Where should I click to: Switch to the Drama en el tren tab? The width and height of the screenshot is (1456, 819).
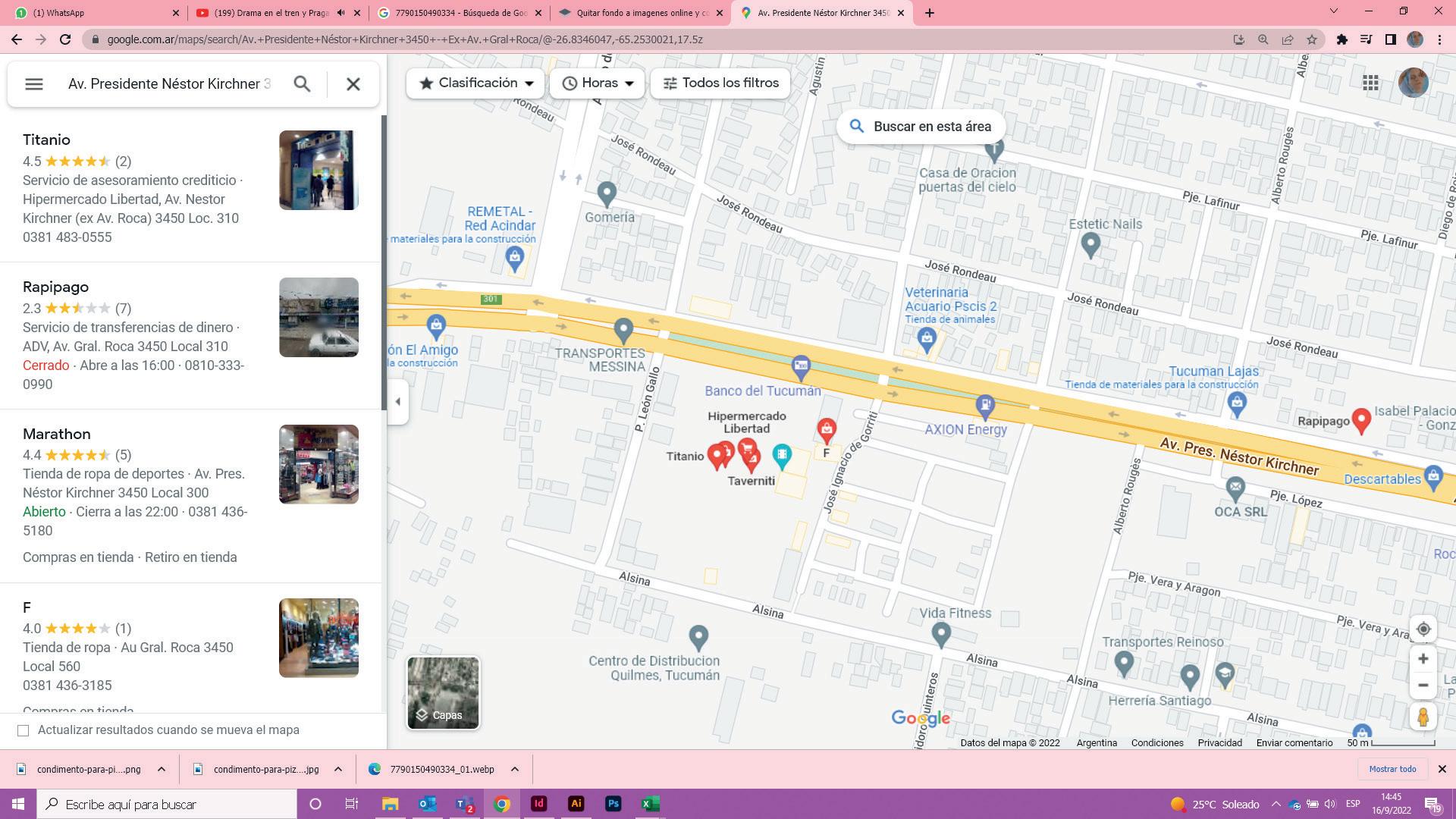pos(277,13)
